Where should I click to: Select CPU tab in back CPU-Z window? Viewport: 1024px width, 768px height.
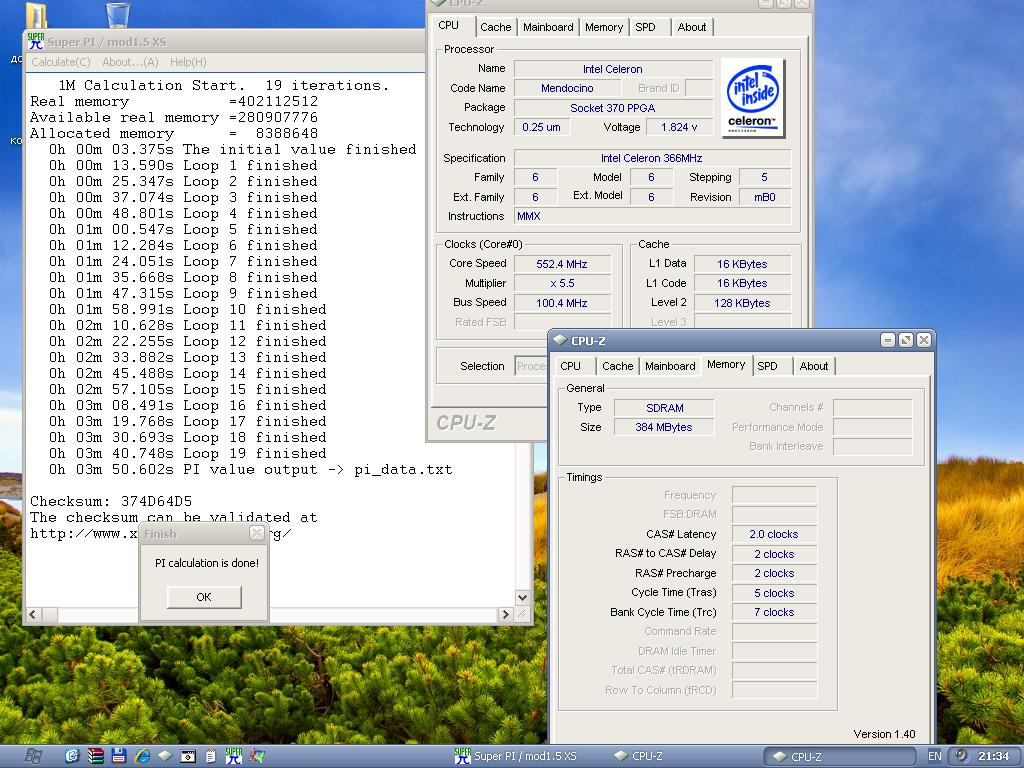coord(449,25)
